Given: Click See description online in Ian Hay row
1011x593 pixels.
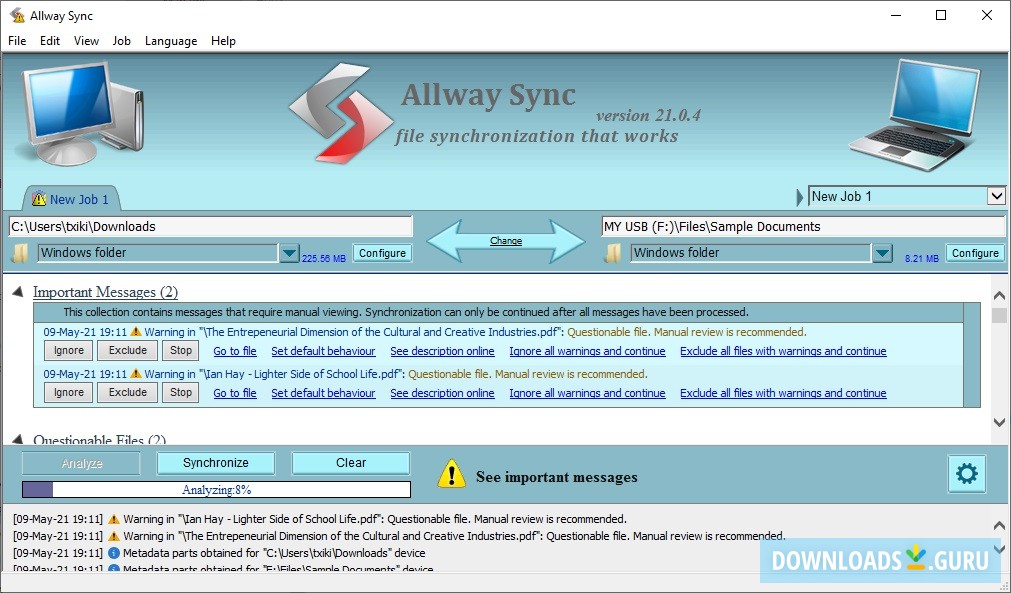Looking at the screenshot, I should coord(442,393).
